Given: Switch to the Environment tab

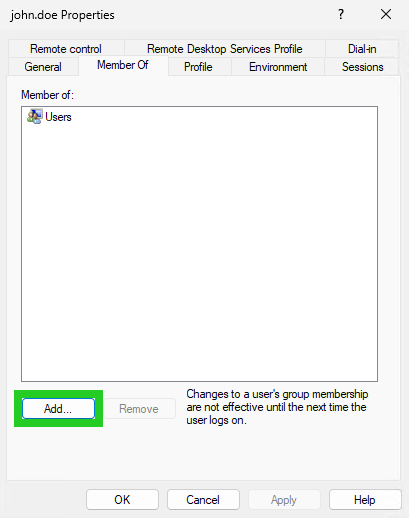Looking at the screenshot, I should point(278,67).
